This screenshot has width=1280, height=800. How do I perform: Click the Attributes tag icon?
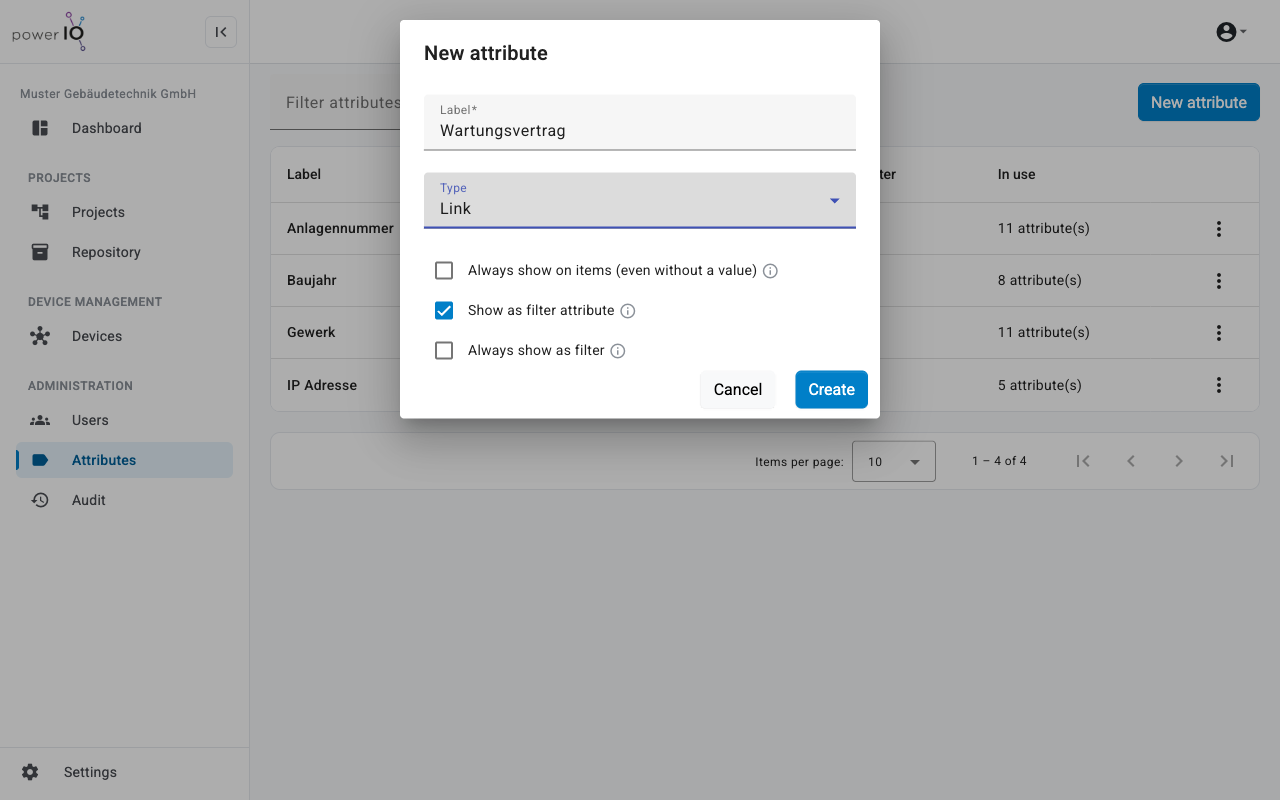tap(40, 460)
